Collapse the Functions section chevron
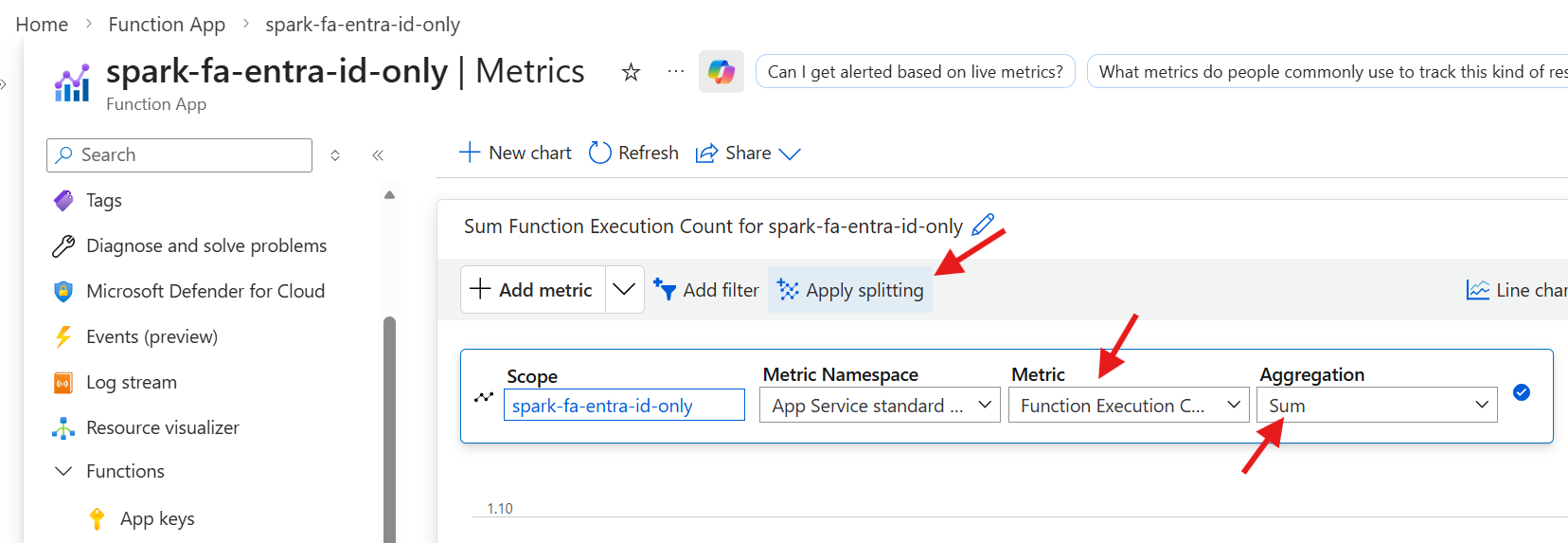 (63, 471)
